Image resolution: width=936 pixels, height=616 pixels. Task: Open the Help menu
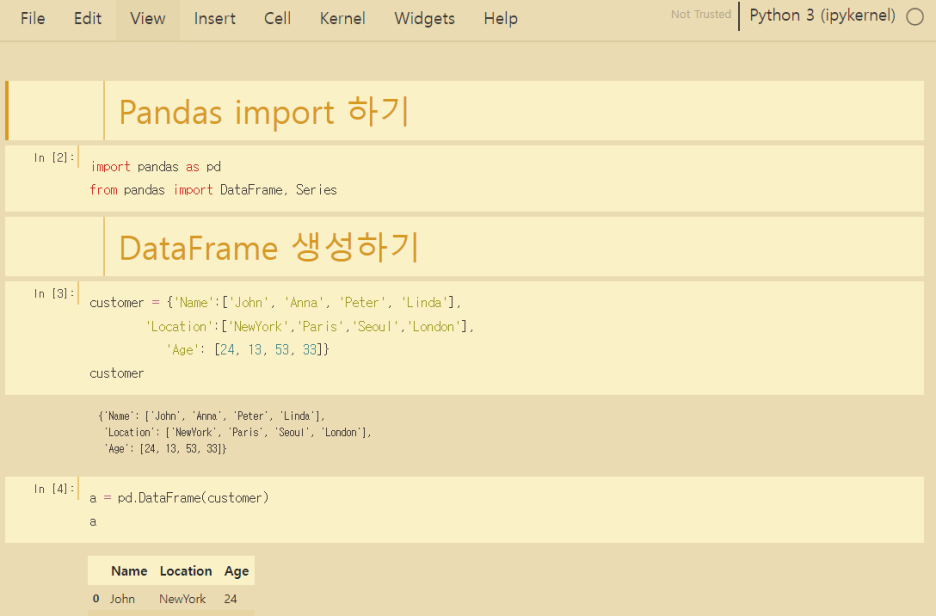pyautogui.click(x=500, y=19)
